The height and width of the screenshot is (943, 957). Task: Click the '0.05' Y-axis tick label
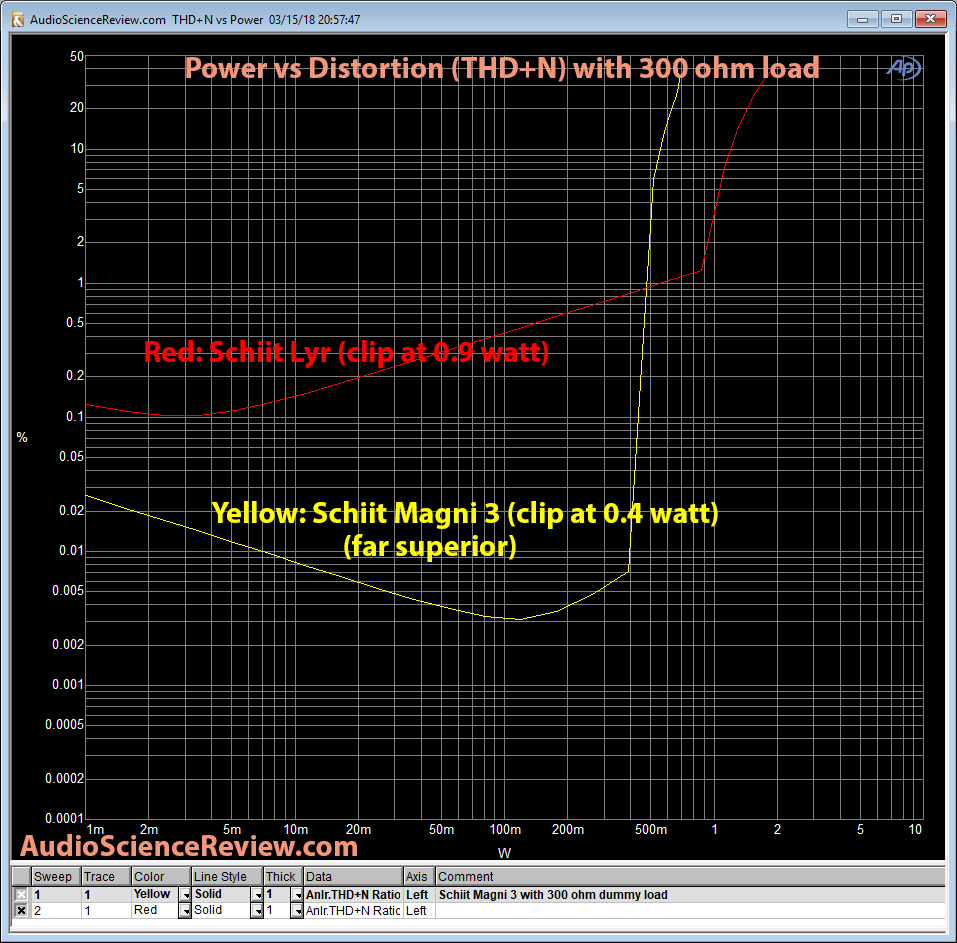pos(71,457)
